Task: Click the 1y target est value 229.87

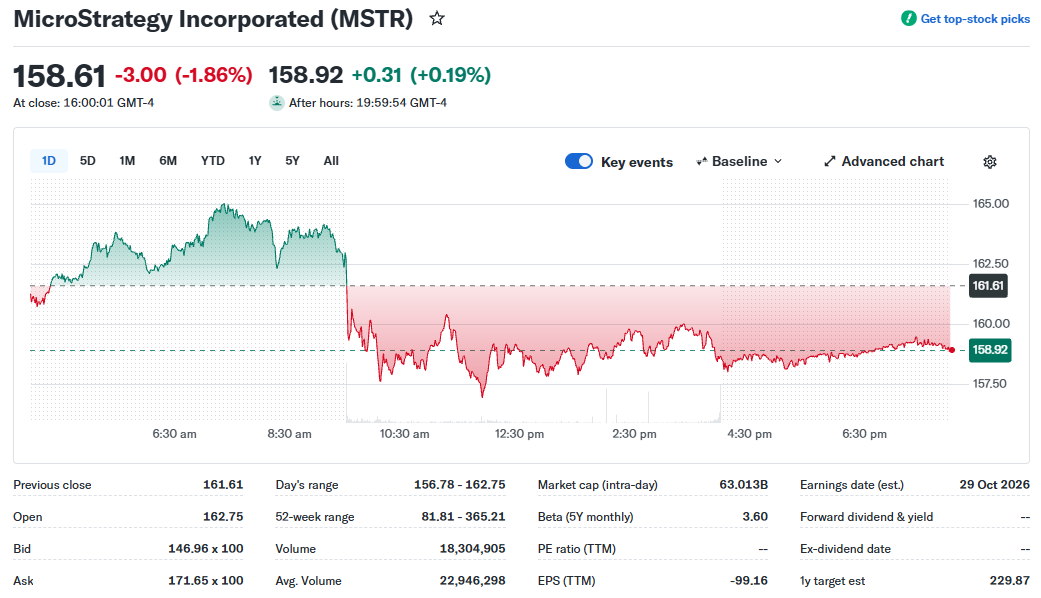Action: pyautogui.click(x=1009, y=580)
